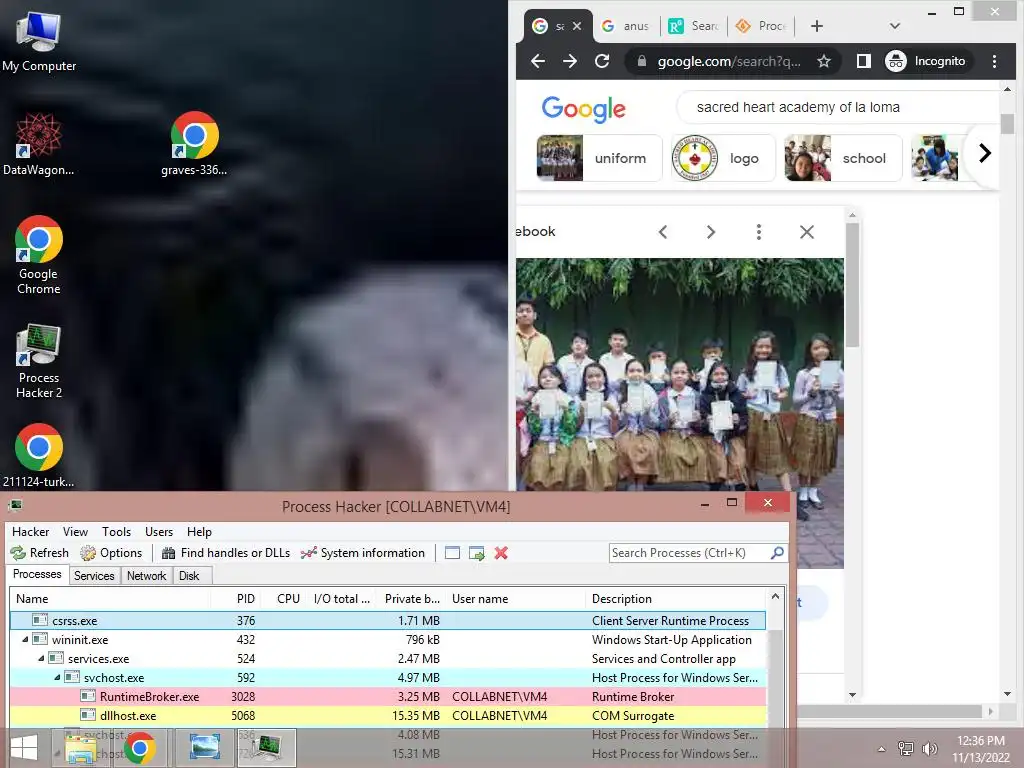This screenshot has height=768, width=1024.
Task: Select the 'school' image filter chip
Action: point(842,157)
